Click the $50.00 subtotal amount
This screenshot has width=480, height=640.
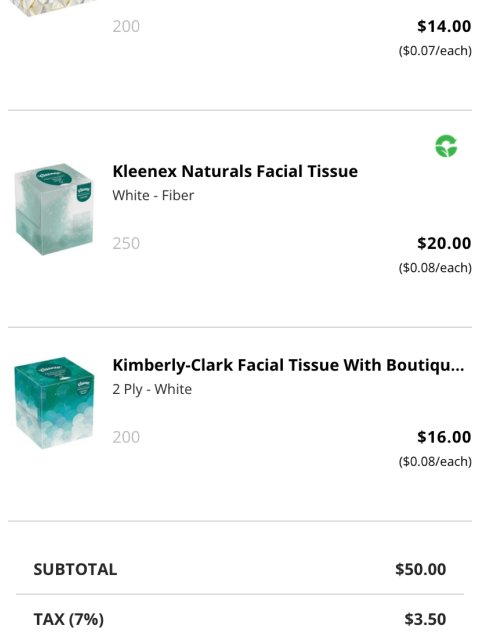pos(420,570)
